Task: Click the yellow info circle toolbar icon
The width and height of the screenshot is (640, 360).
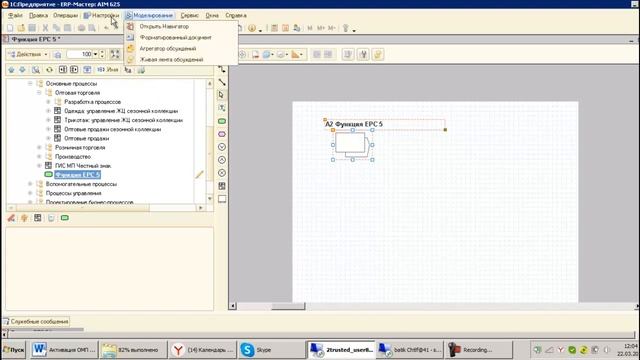Action: coord(252,28)
